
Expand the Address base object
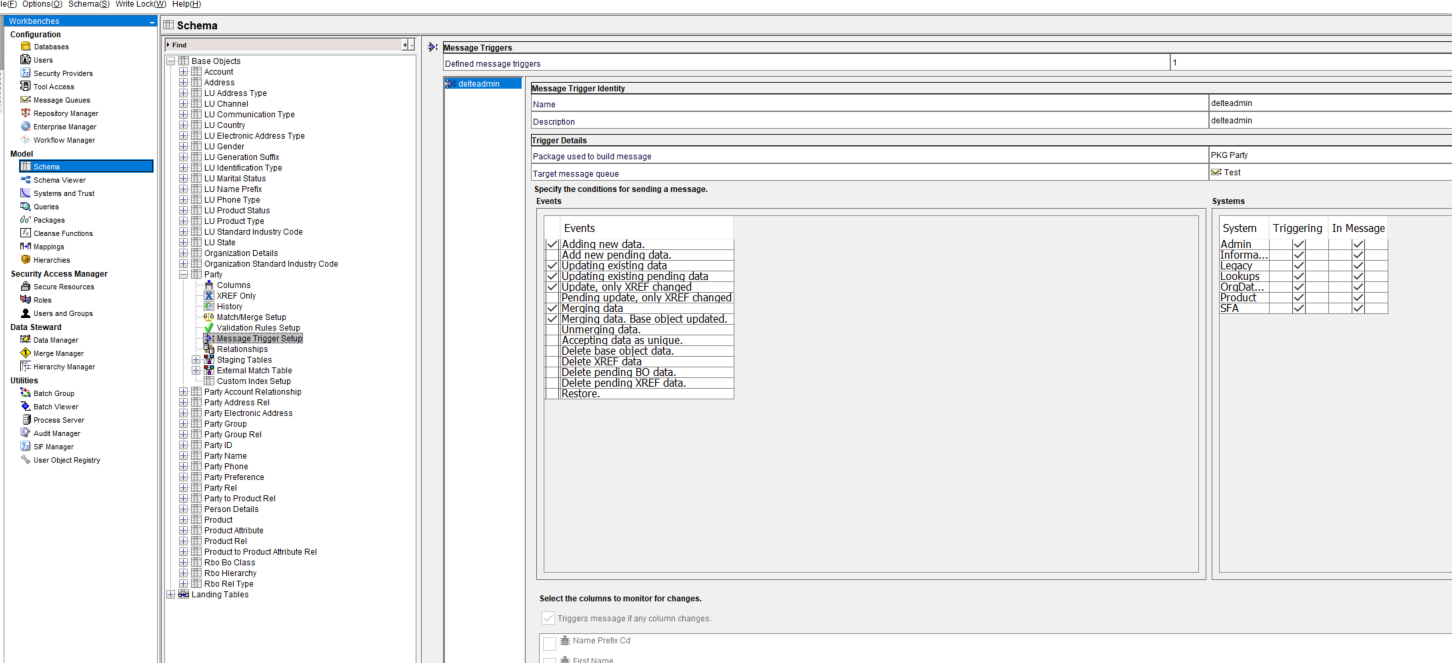pos(183,83)
